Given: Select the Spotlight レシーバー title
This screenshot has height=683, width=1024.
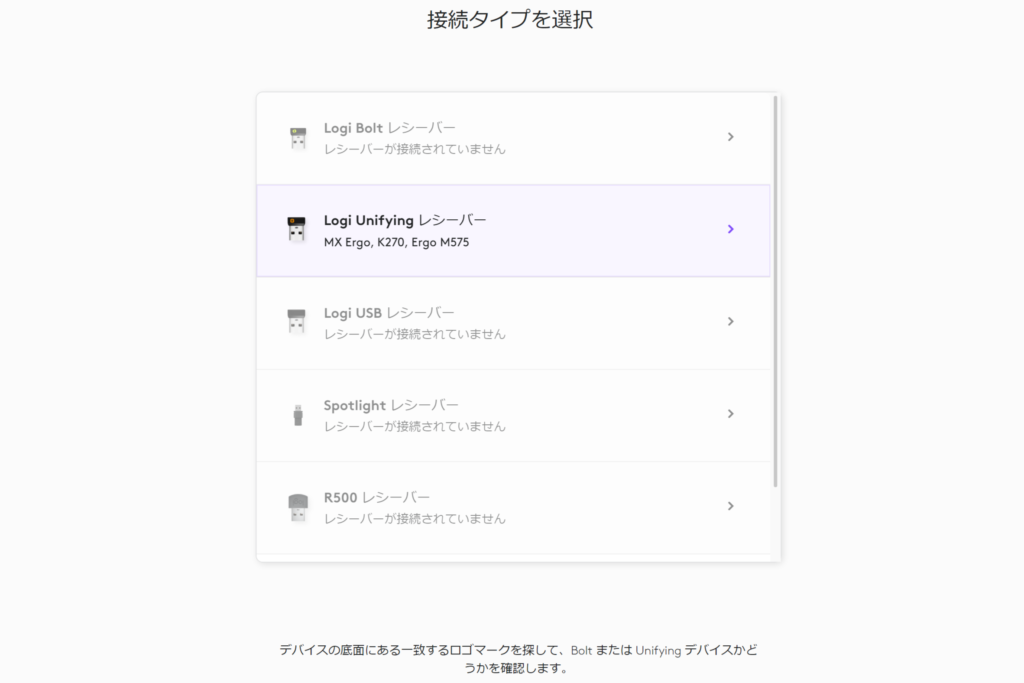Looking at the screenshot, I should [x=391, y=405].
